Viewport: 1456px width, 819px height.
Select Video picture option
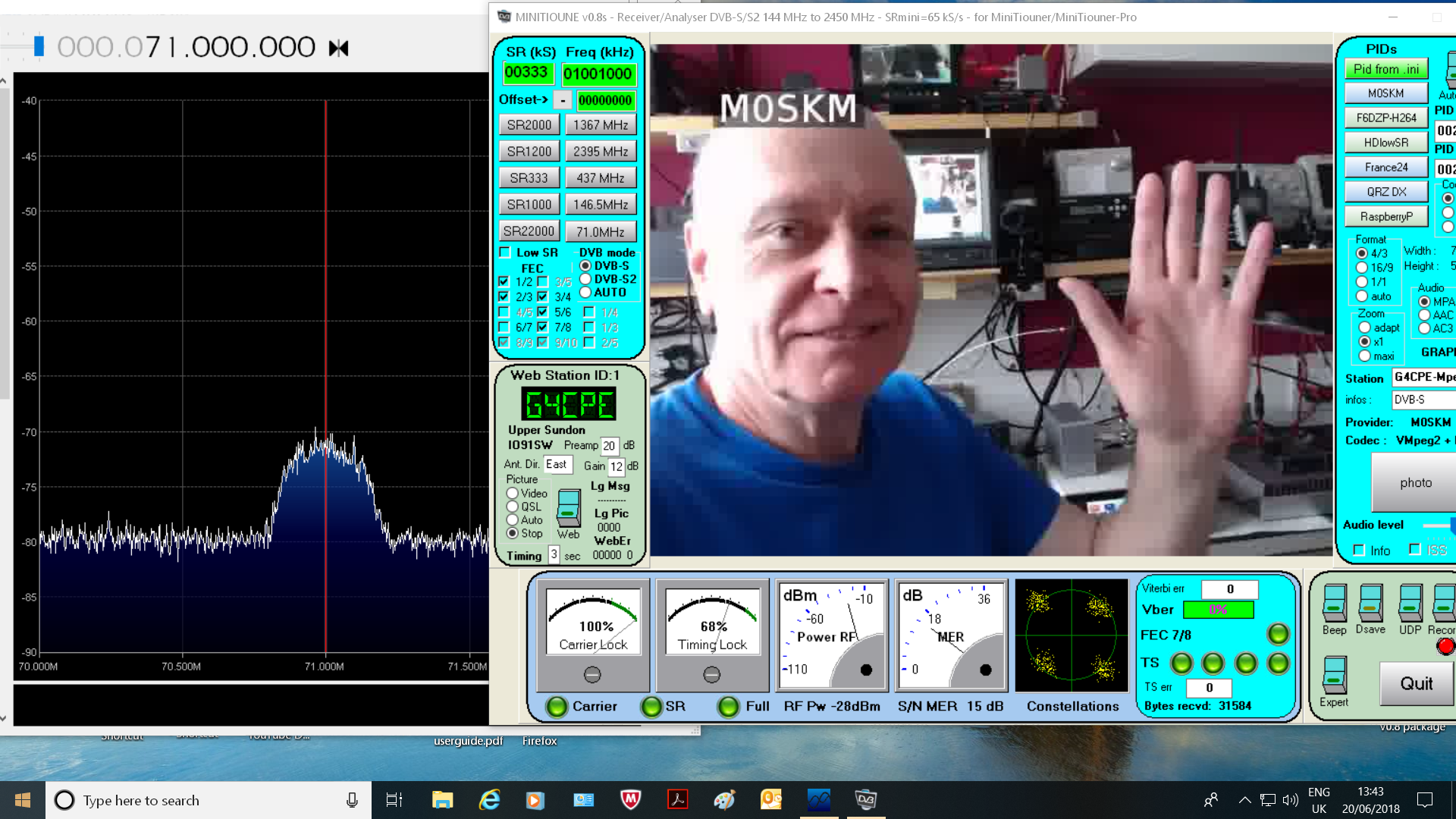click(513, 493)
